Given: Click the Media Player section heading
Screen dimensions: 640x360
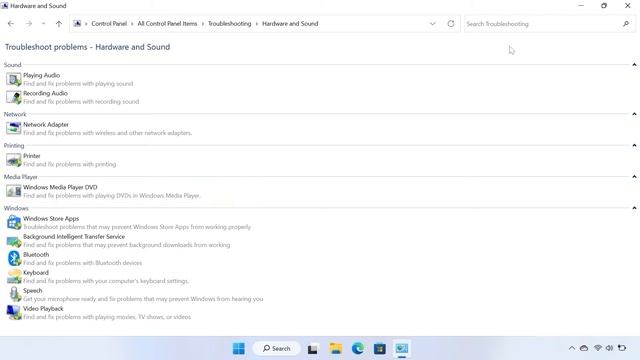Looking at the screenshot, I should pos(21,177).
